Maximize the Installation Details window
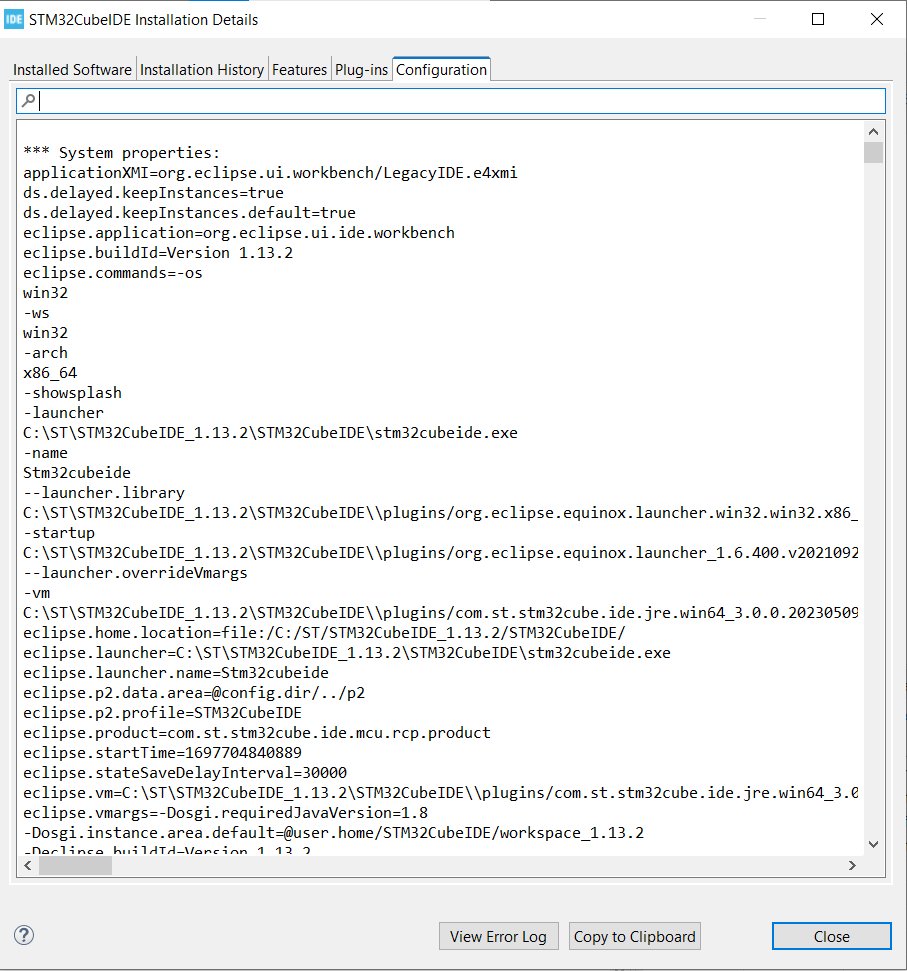Image resolution: width=907 pixels, height=971 pixels. tap(818, 19)
